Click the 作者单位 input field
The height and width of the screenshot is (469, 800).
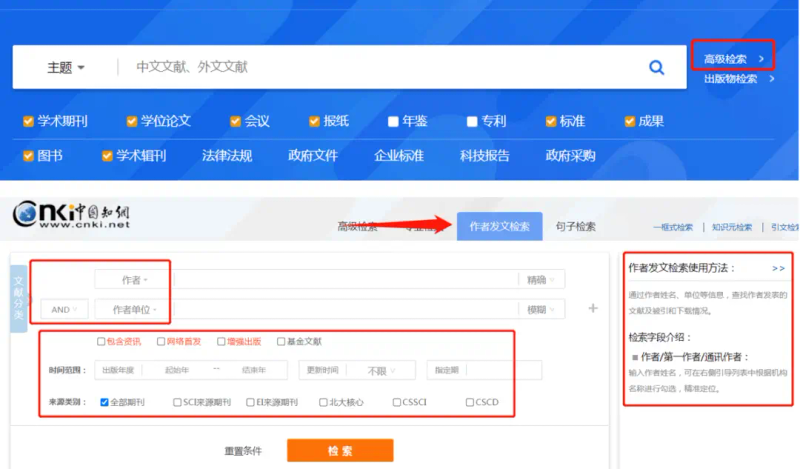pyautogui.click(x=346, y=309)
